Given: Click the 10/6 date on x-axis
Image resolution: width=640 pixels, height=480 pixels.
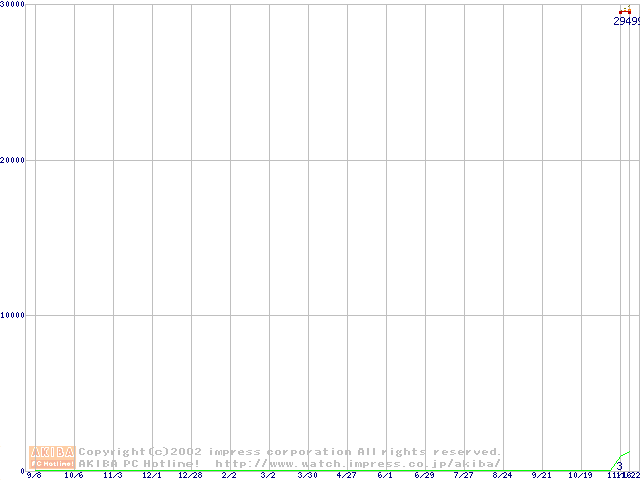Looking at the screenshot, I should tap(74, 475).
